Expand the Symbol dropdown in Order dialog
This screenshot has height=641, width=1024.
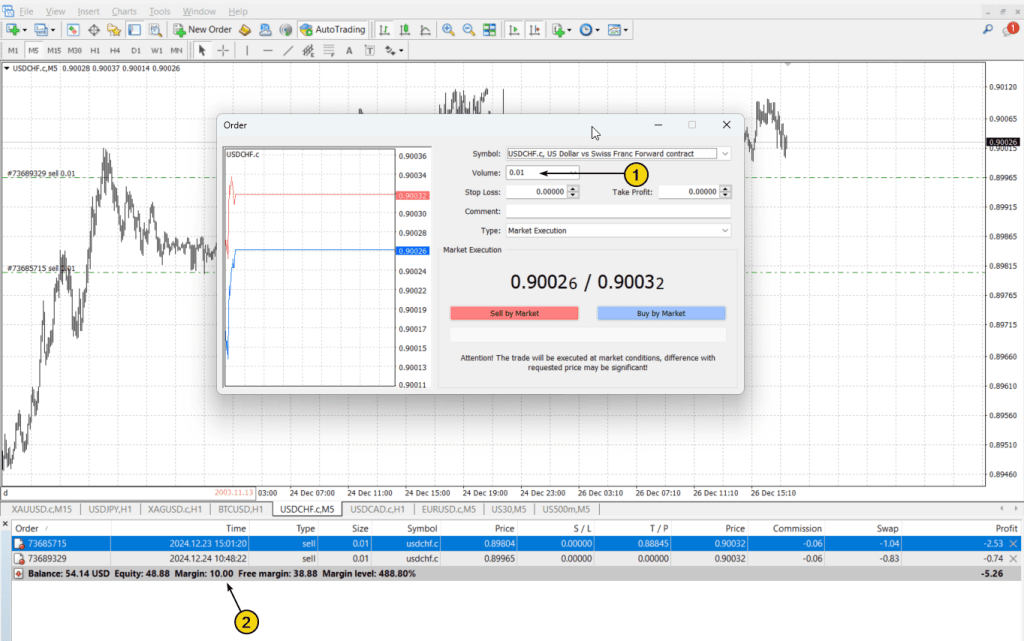pos(725,154)
